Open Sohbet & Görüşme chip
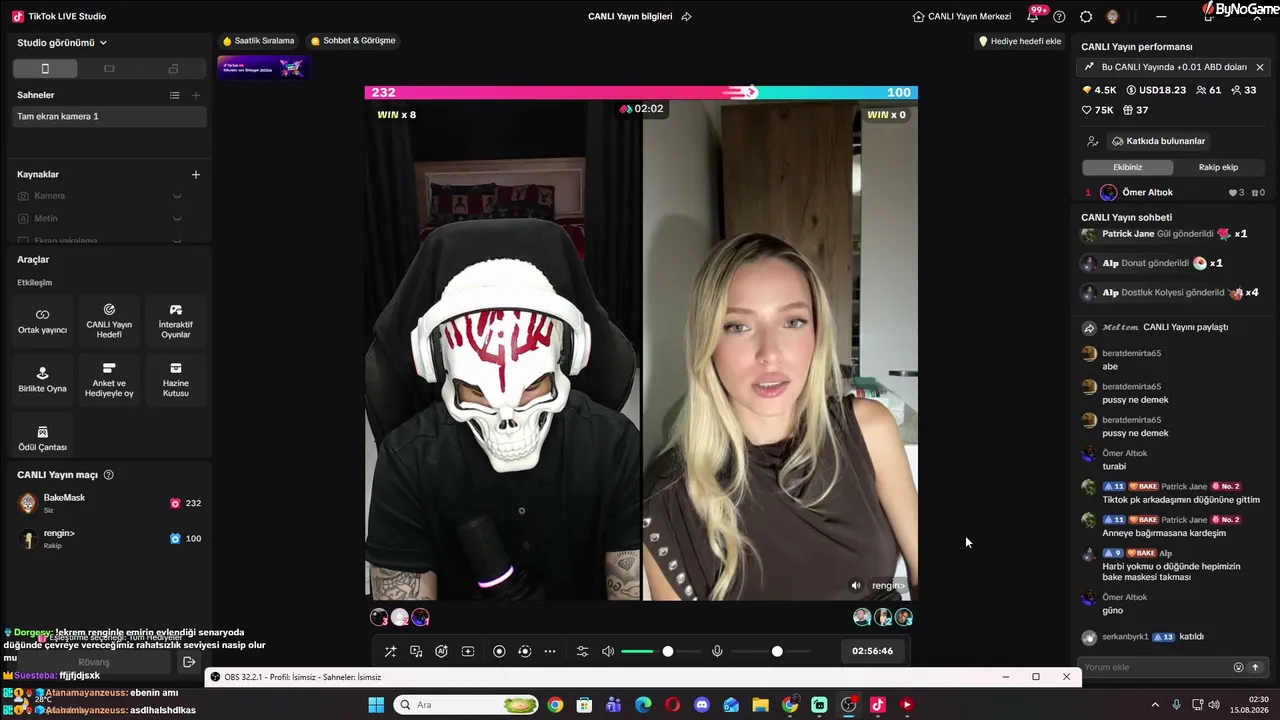The height and width of the screenshot is (720, 1280). (353, 41)
